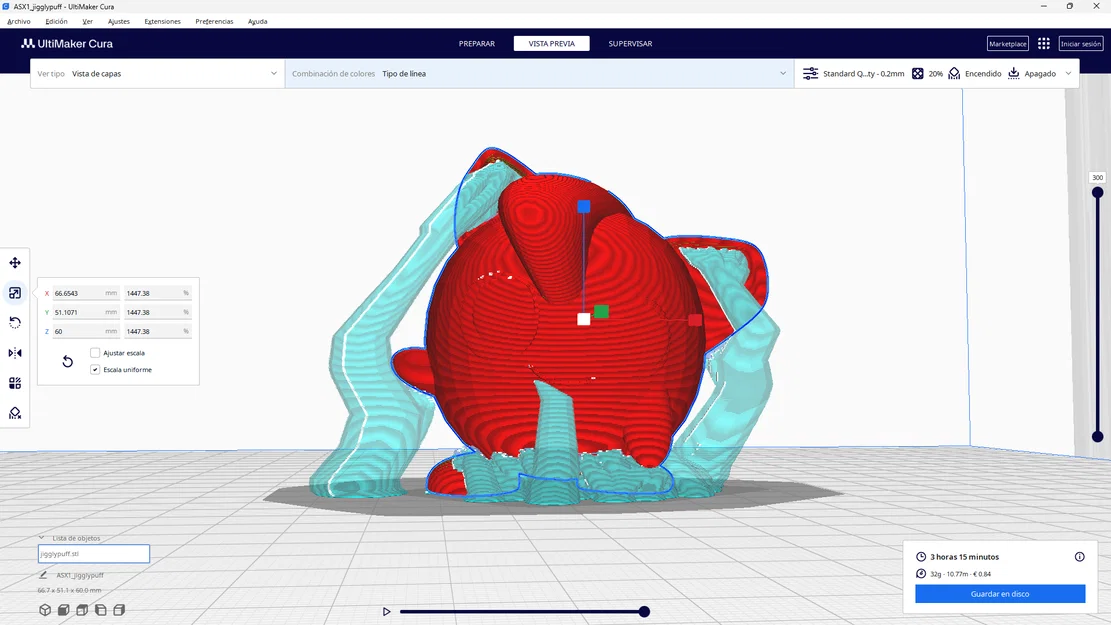This screenshot has height=625, width=1111.
Task: Switch to the PREPARAR stage
Action: tap(477, 44)
